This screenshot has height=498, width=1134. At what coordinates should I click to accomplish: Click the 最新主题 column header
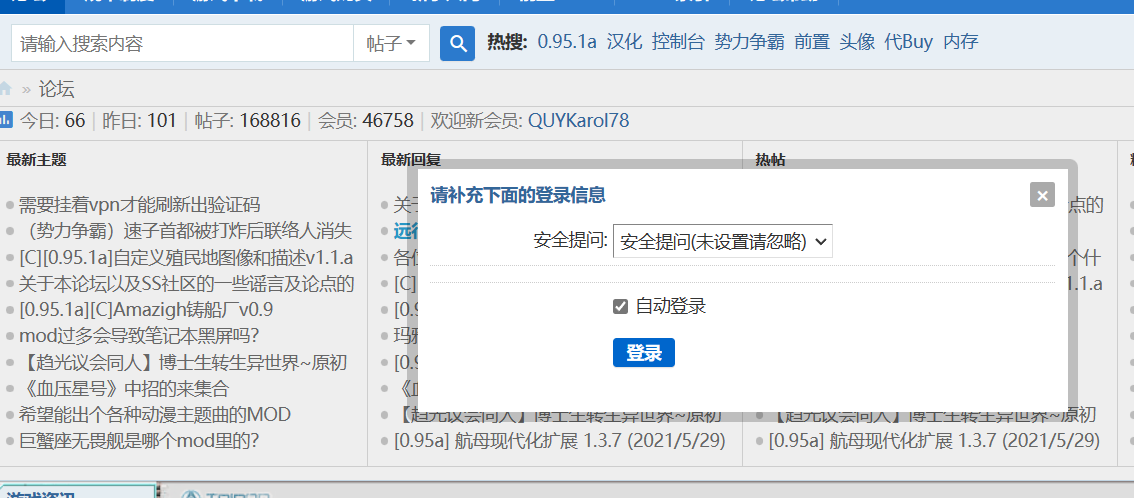(x=36, y=160)
